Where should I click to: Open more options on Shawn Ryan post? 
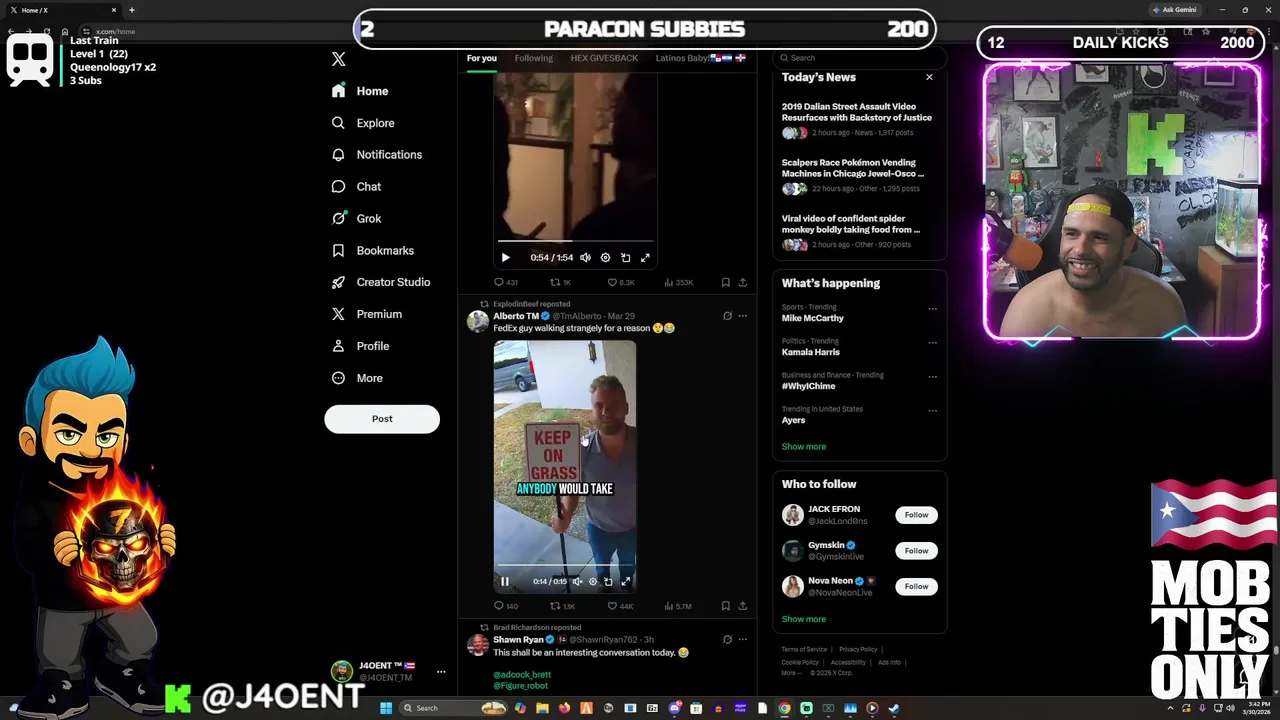tap(742, 639)
